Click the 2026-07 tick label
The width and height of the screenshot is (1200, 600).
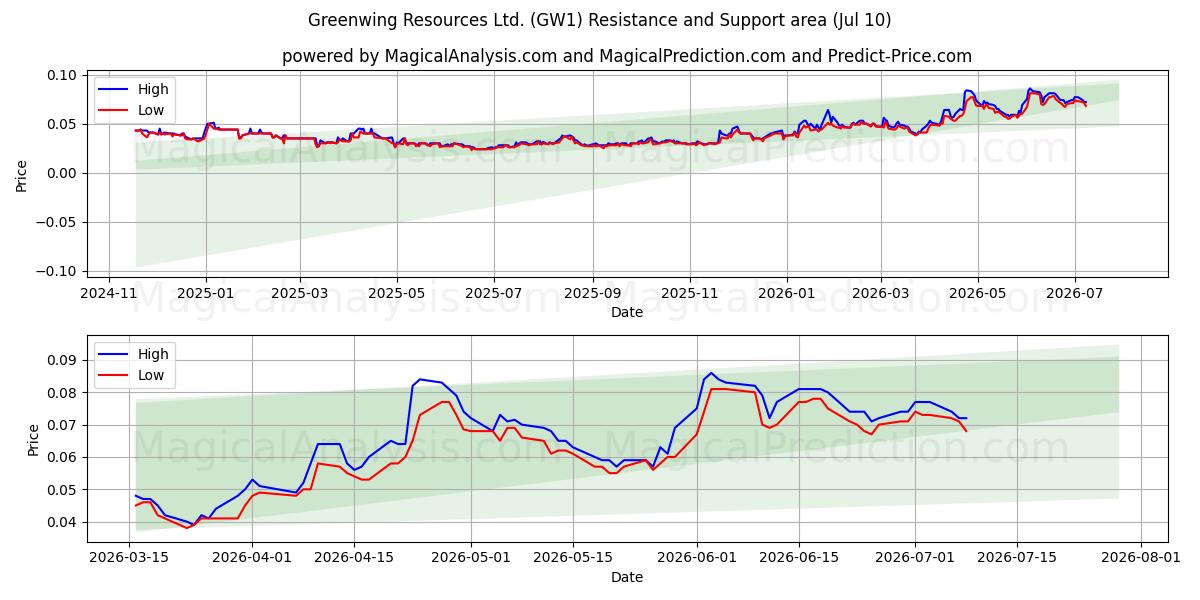(x=1074, y=293)
